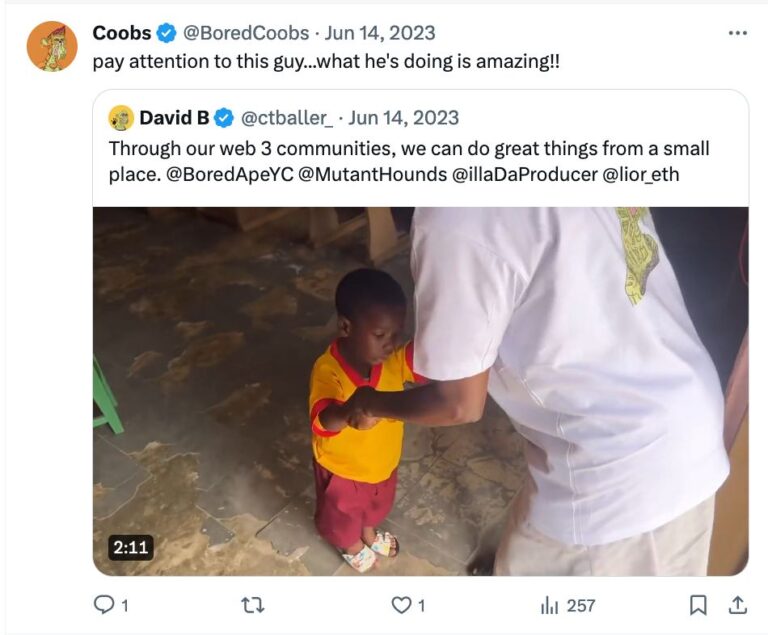Bookmark this tweet
The height and width of the screenshot is (635, 768).
coord(698,605)
